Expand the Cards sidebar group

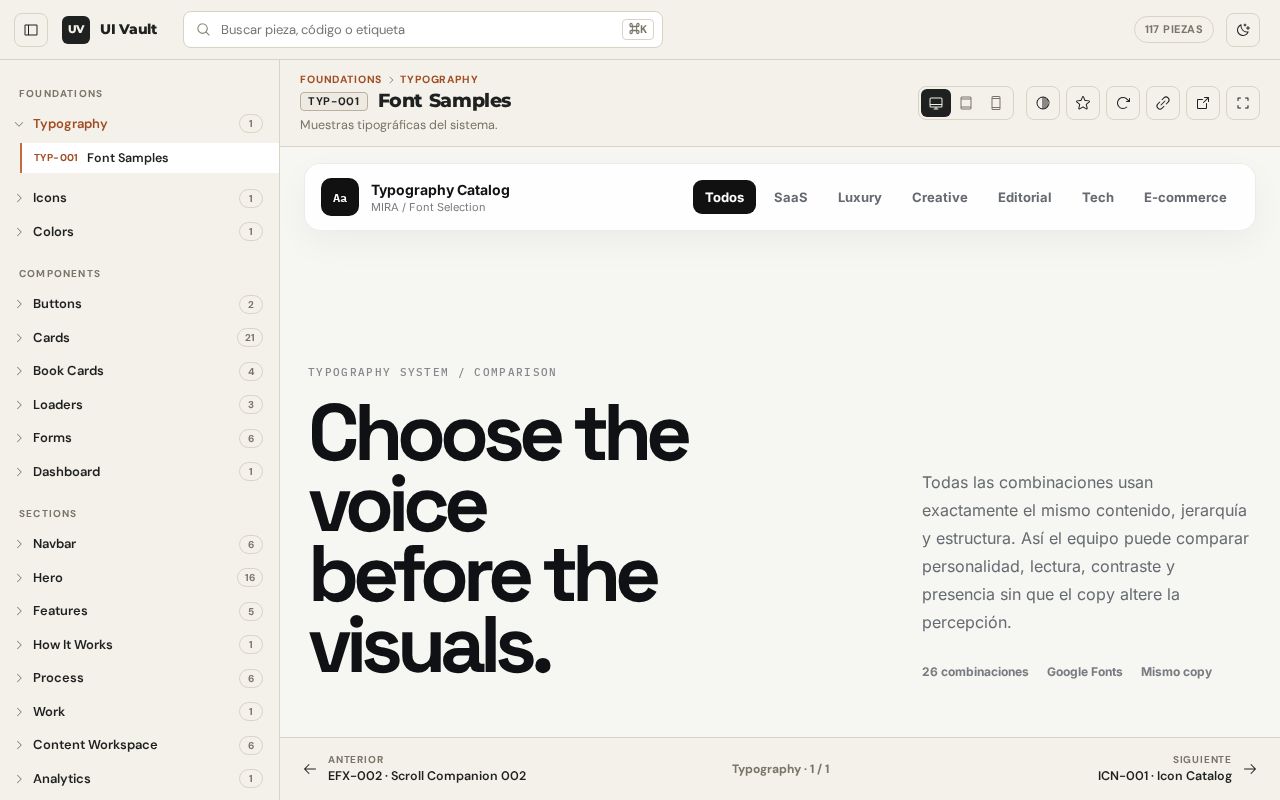[x=140, y=338]
